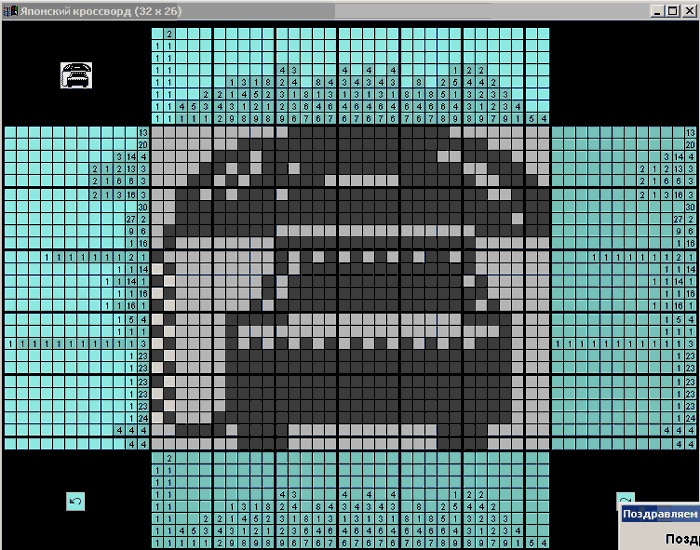Image resolution: width=700 pixels, height=550 pixels.
Task: Select the "5" clue in right panel row 1 5 4
Action: click(x=678, y=320)
